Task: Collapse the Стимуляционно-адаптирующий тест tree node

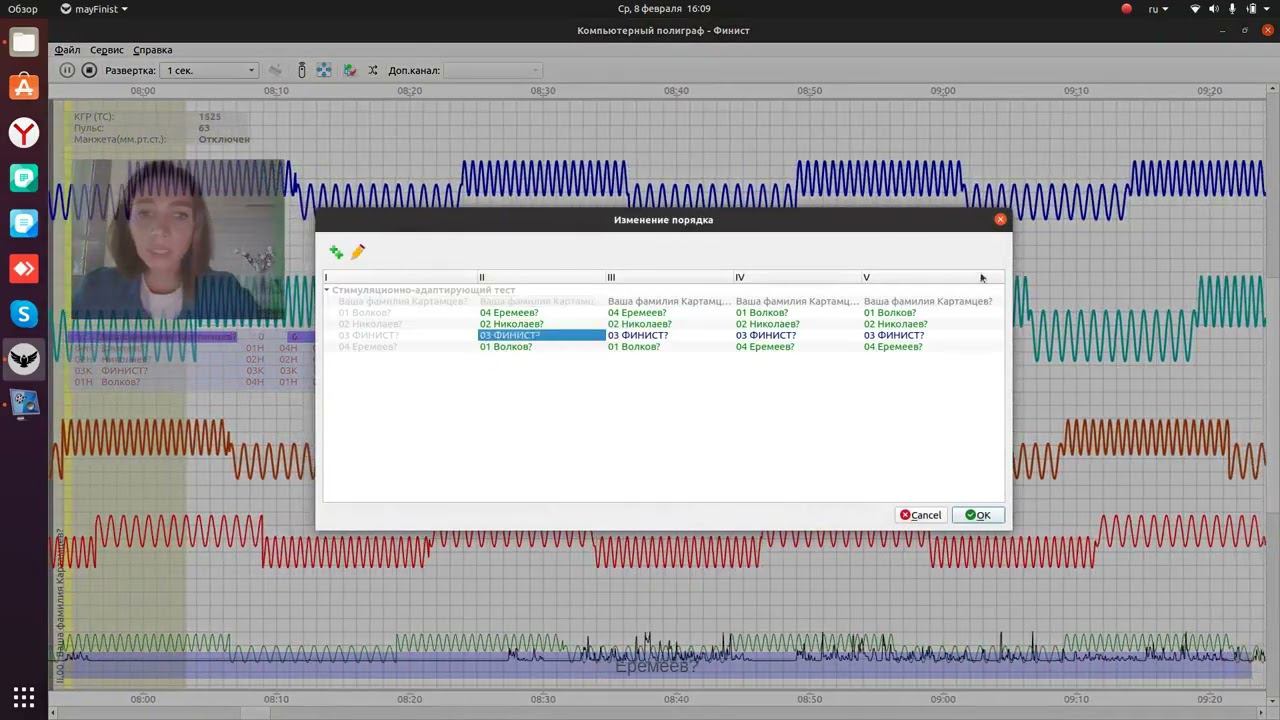Action: [327, 290]
